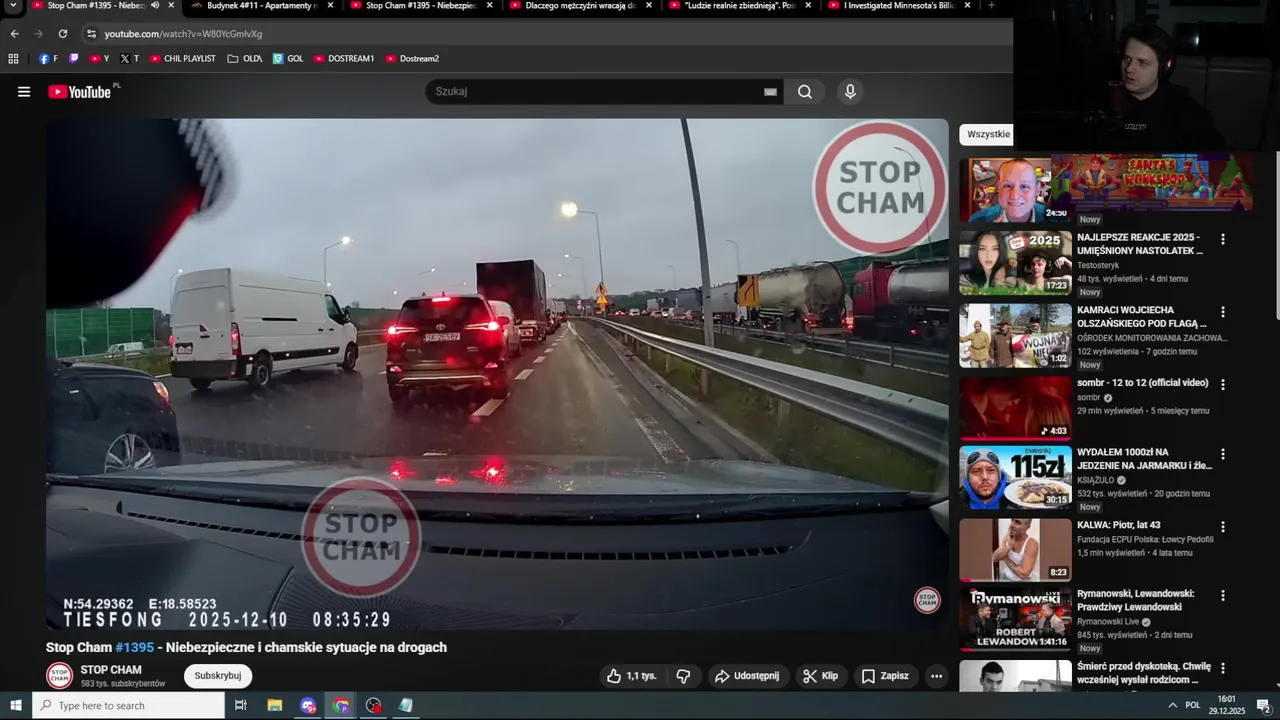Image resolution: width=1280 pixels, height=720 pixels.
Task: Click the Windows taskbar search box
Action: 128,705
